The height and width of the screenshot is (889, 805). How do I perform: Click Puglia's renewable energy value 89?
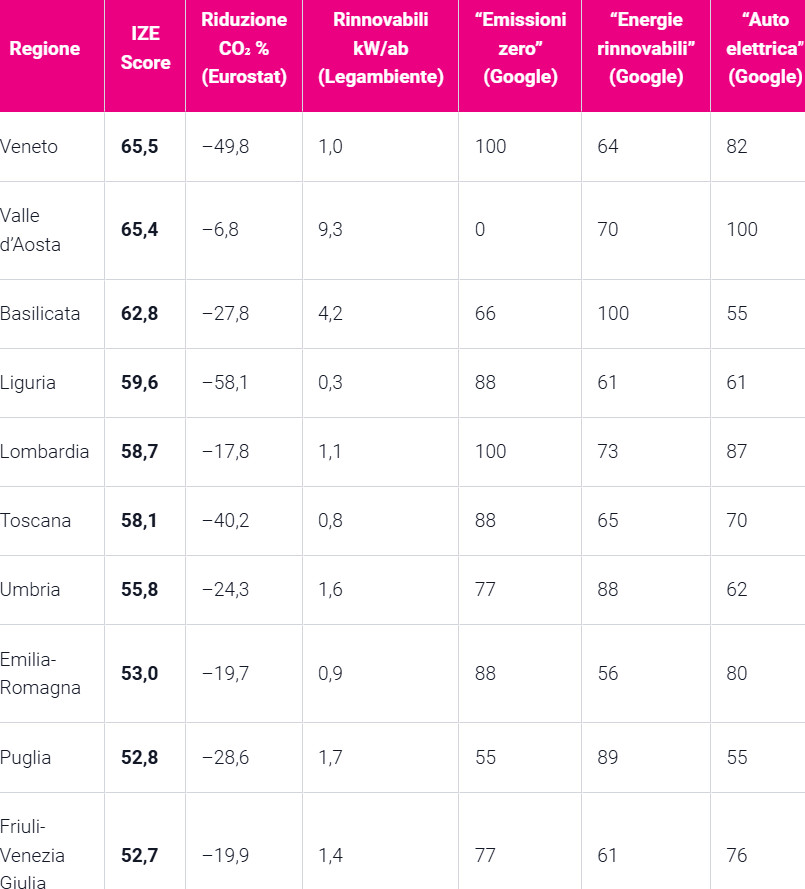tap(608, 757)
